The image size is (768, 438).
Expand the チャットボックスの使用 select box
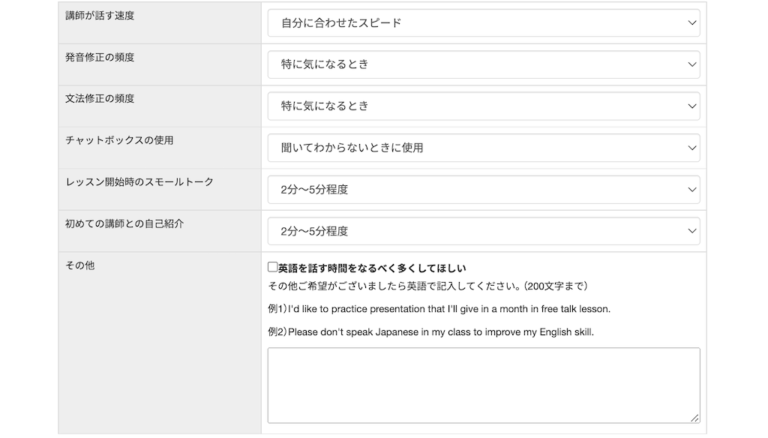[x=483, y=148]
